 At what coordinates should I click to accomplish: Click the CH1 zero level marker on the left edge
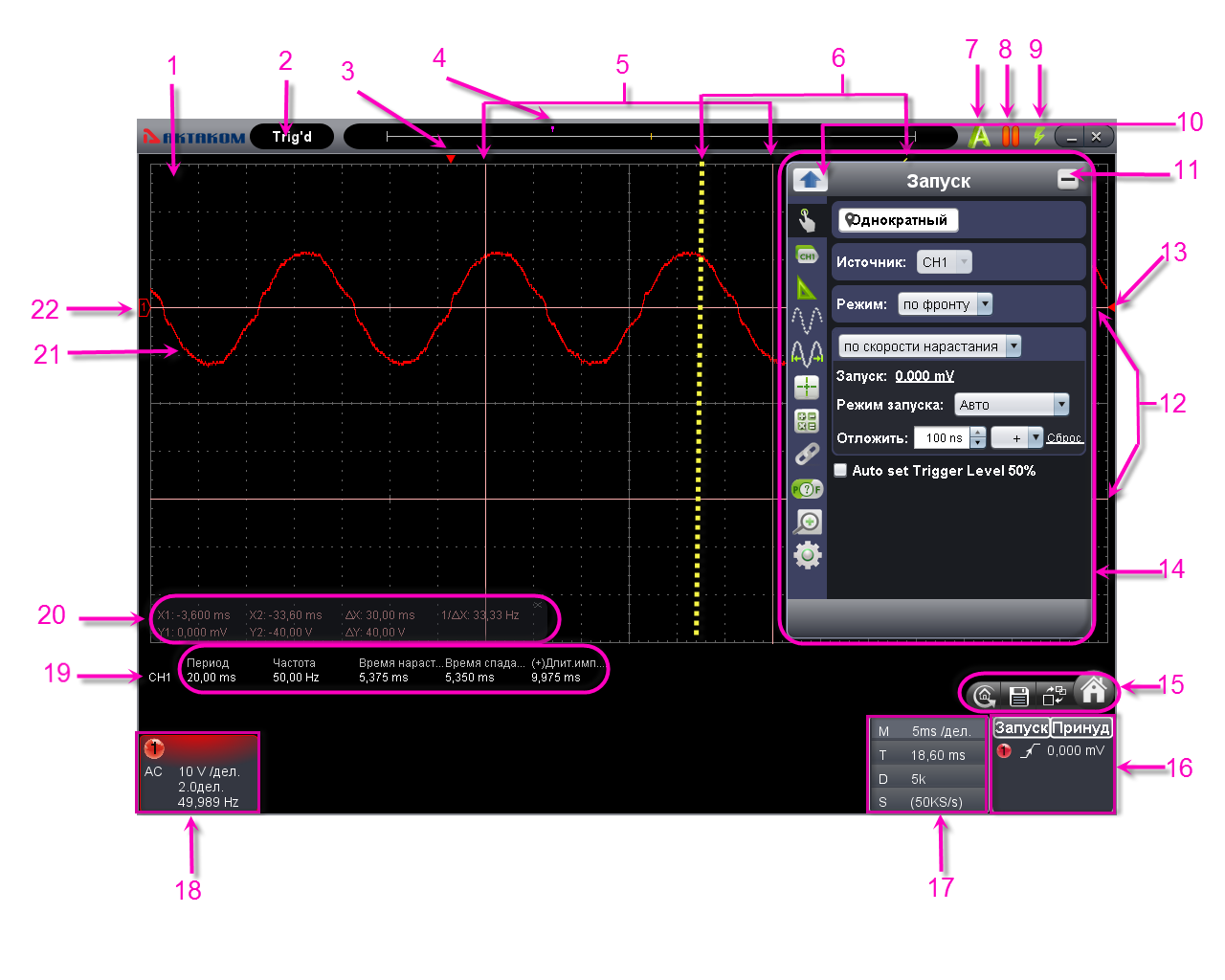tap(145, 307)
